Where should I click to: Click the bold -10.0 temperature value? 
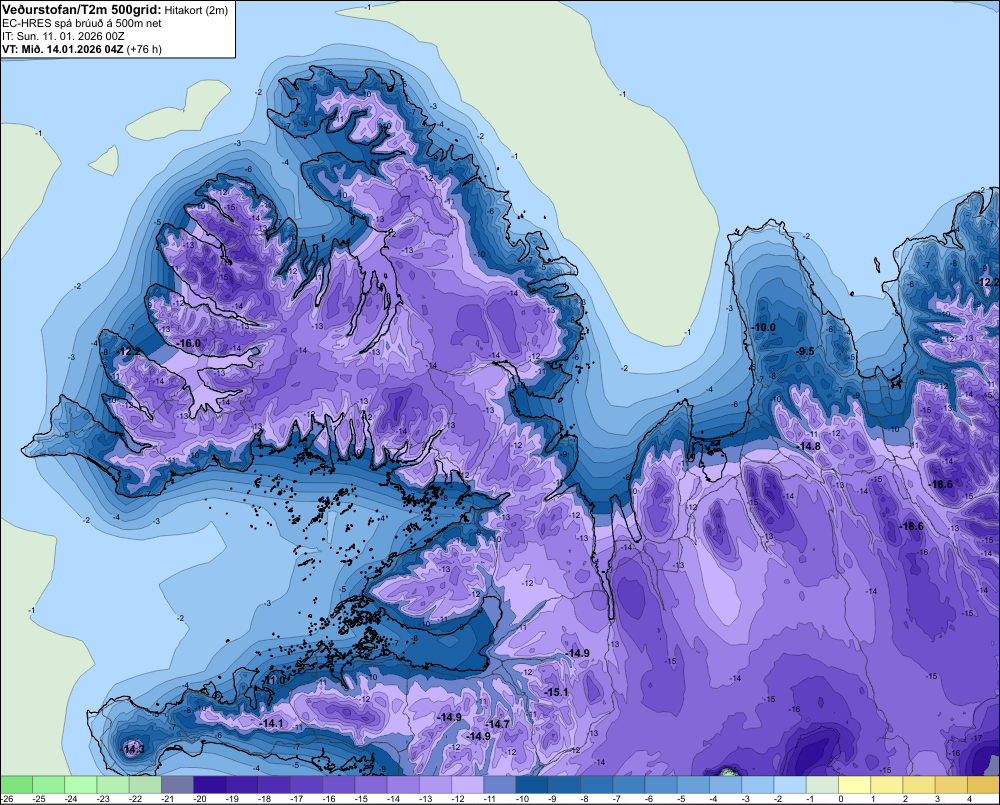(x=764, y=327)
